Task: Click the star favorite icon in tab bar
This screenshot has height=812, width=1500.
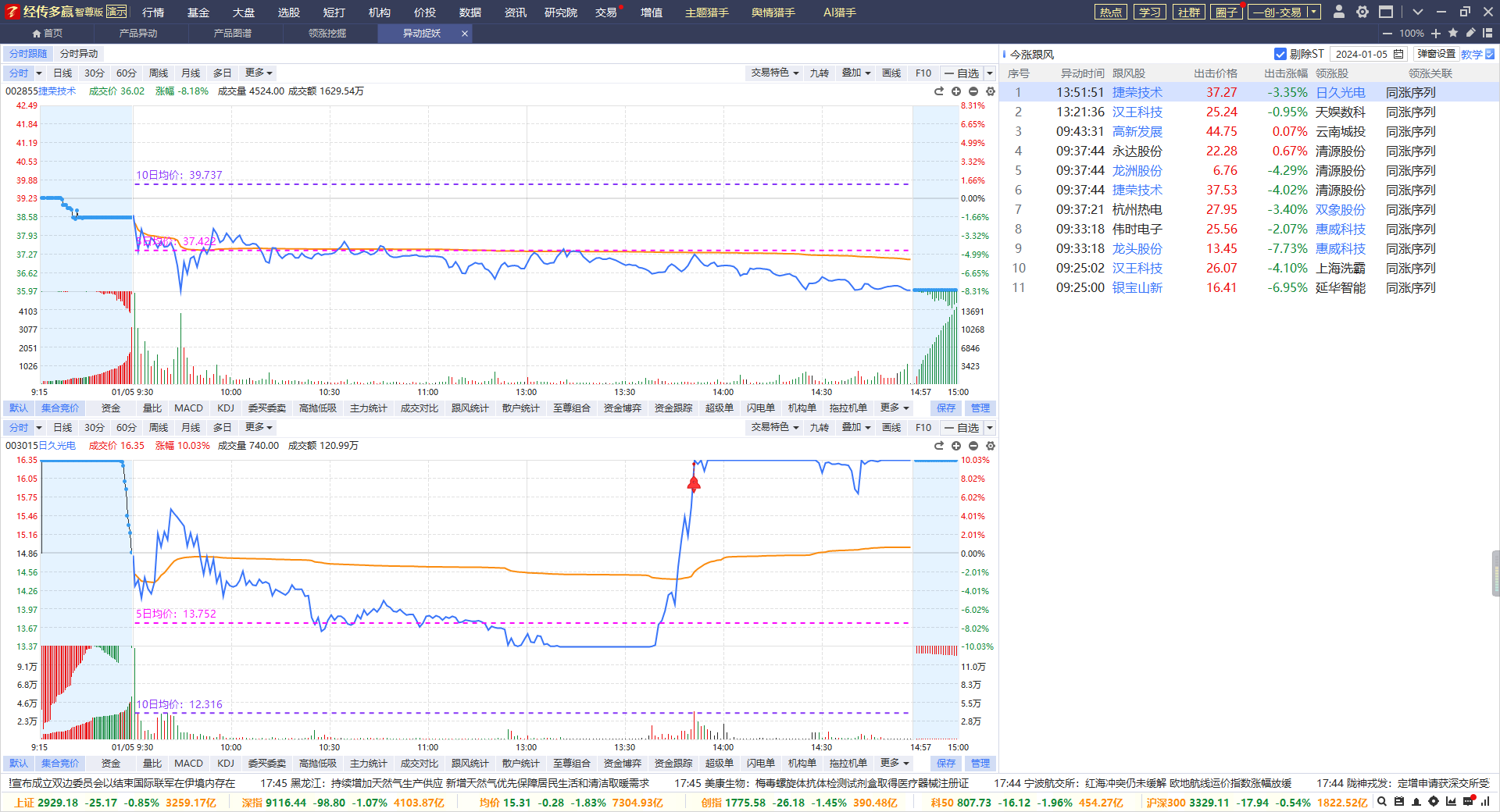Action: [1453, 33]
